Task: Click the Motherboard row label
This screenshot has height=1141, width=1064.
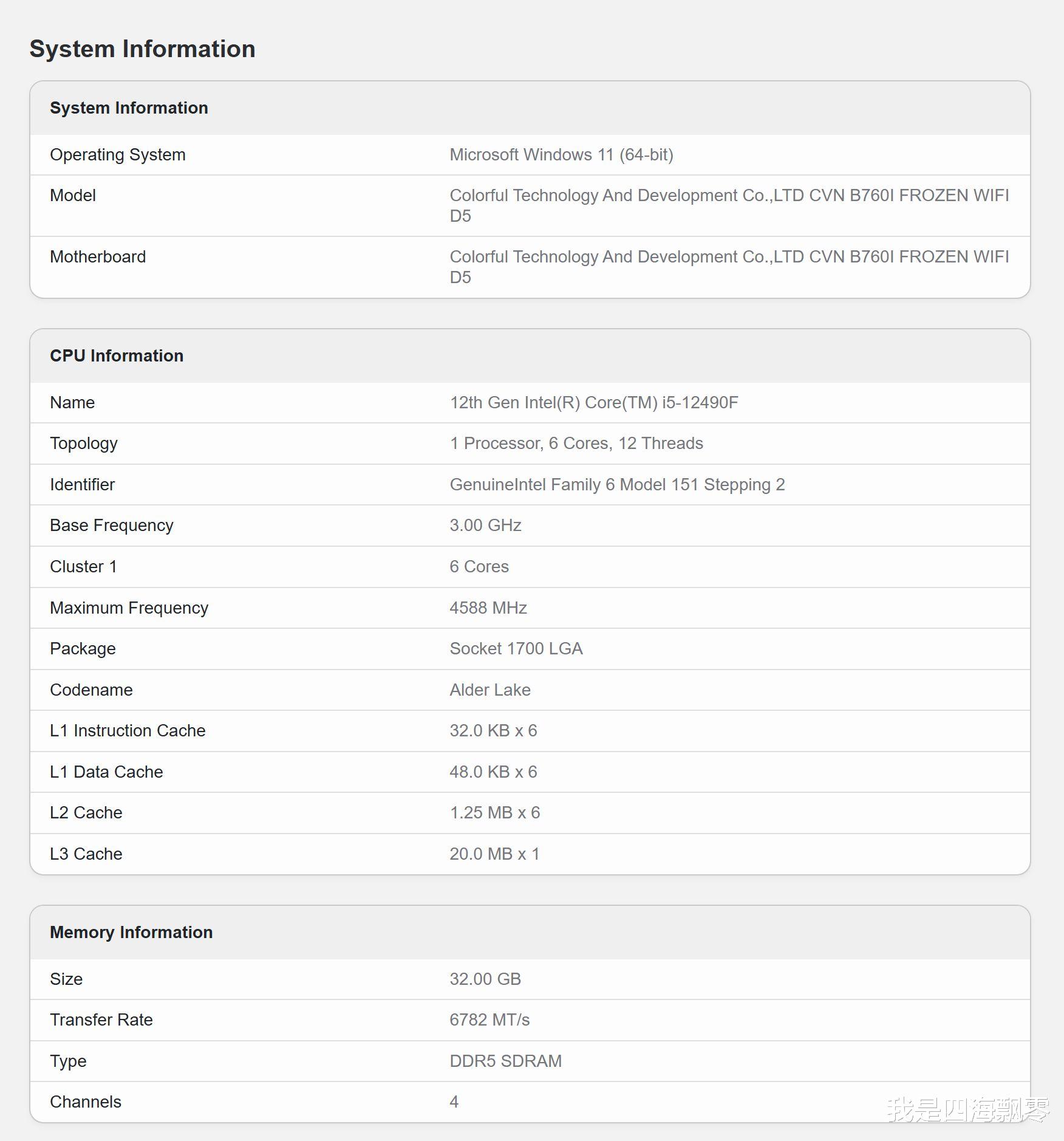Action: [x=98, y=257]
